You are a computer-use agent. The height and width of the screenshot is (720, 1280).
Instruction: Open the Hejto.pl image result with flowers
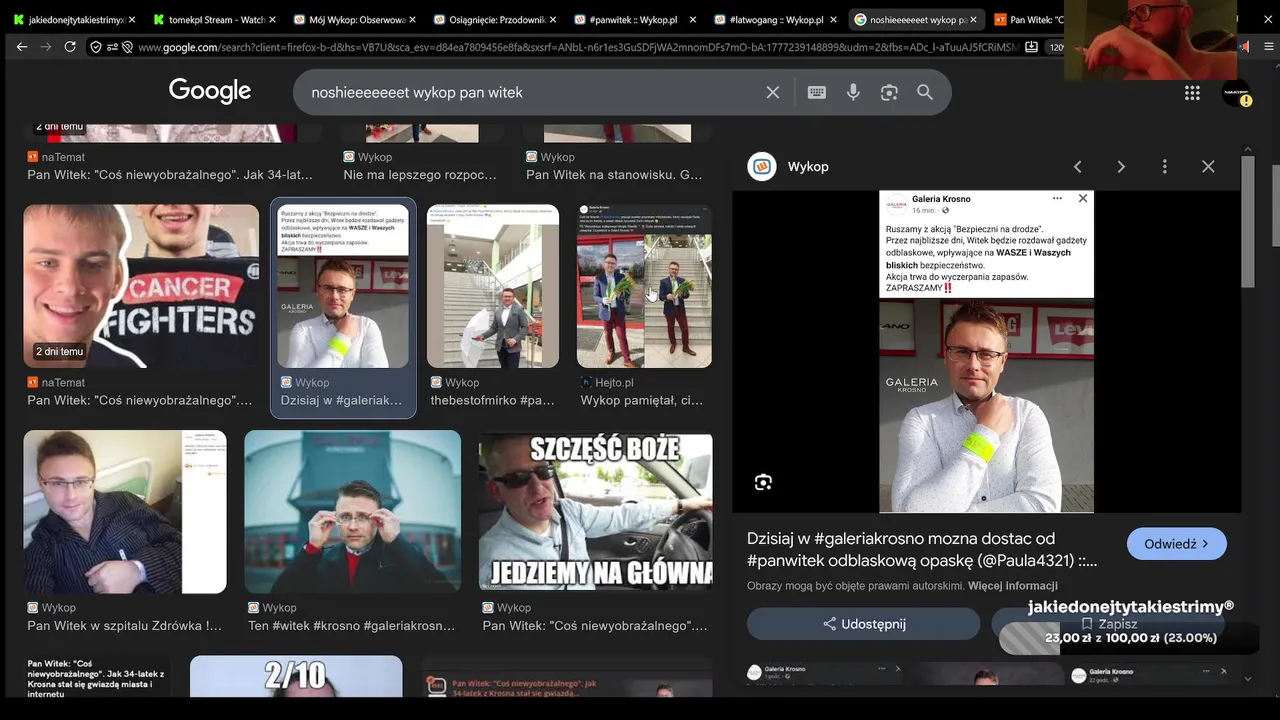pos(644,286)
